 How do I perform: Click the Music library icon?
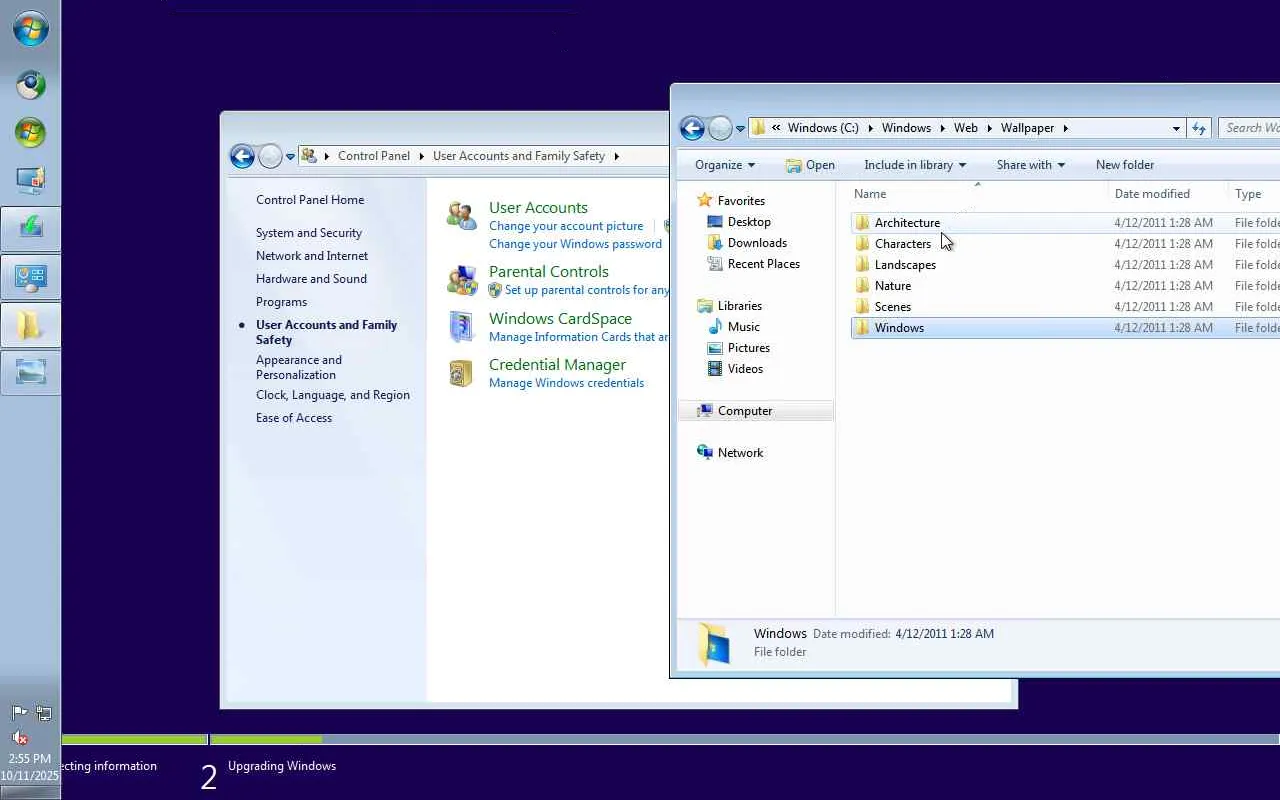[x=715, y=326]
